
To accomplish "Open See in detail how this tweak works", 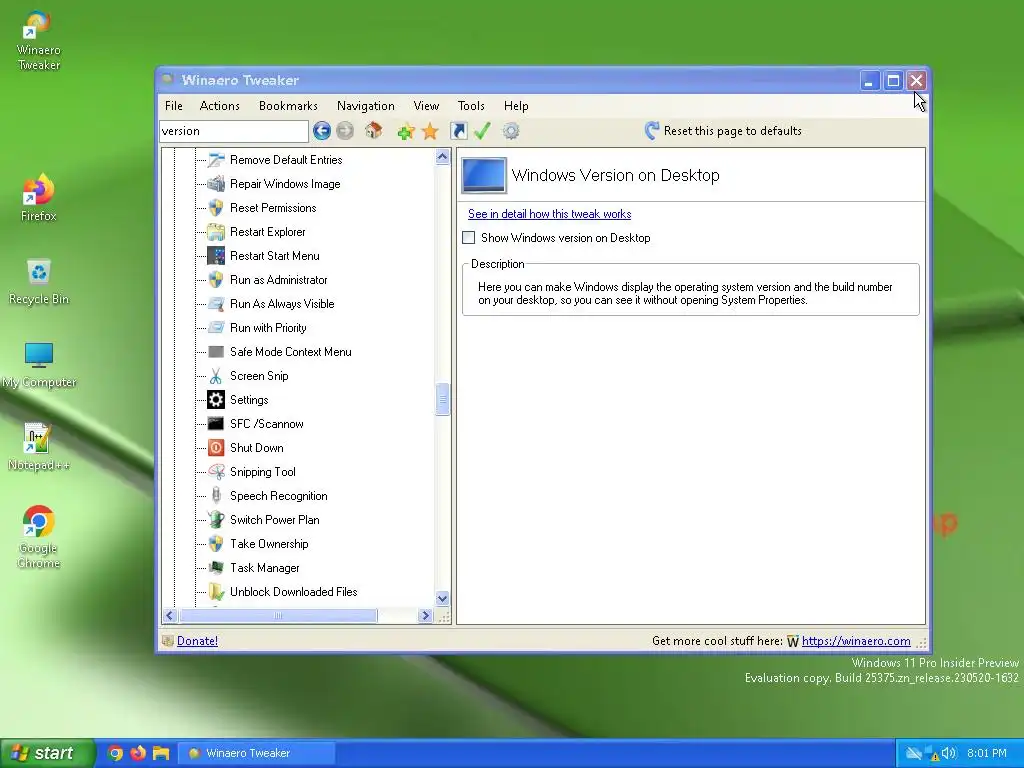I will tap(549, 214).
